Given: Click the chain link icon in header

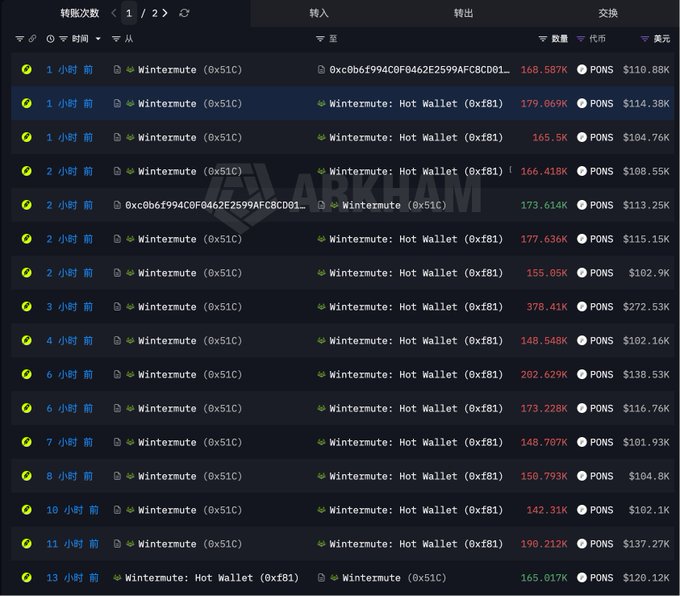Looking at the screenshot, I should [33, 39].
